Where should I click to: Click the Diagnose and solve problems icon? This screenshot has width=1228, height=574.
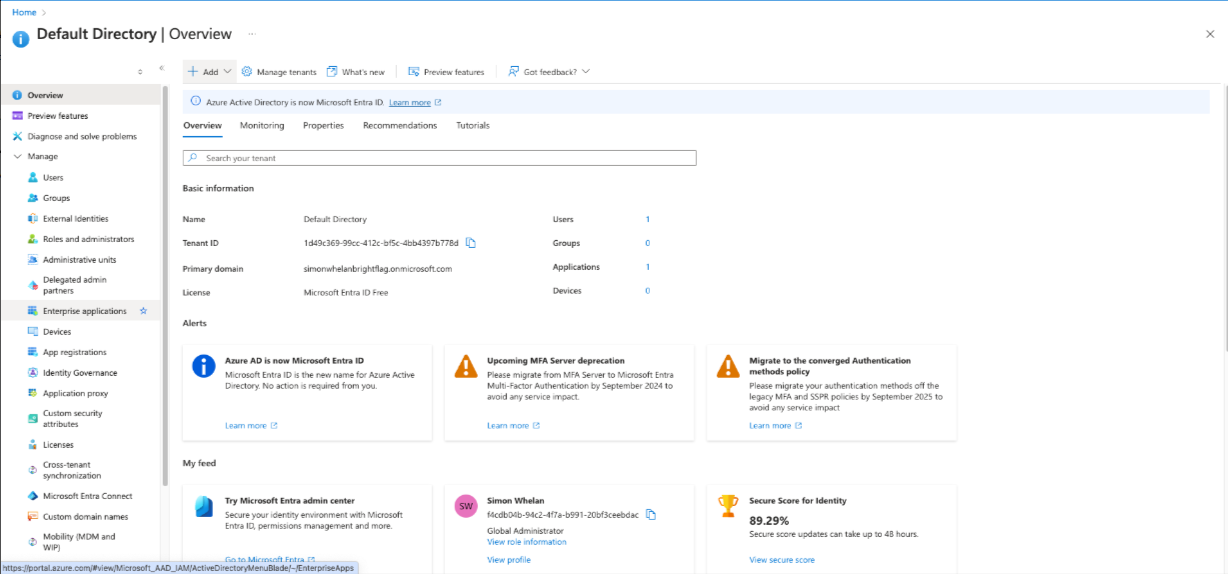(x=17, y=136)
